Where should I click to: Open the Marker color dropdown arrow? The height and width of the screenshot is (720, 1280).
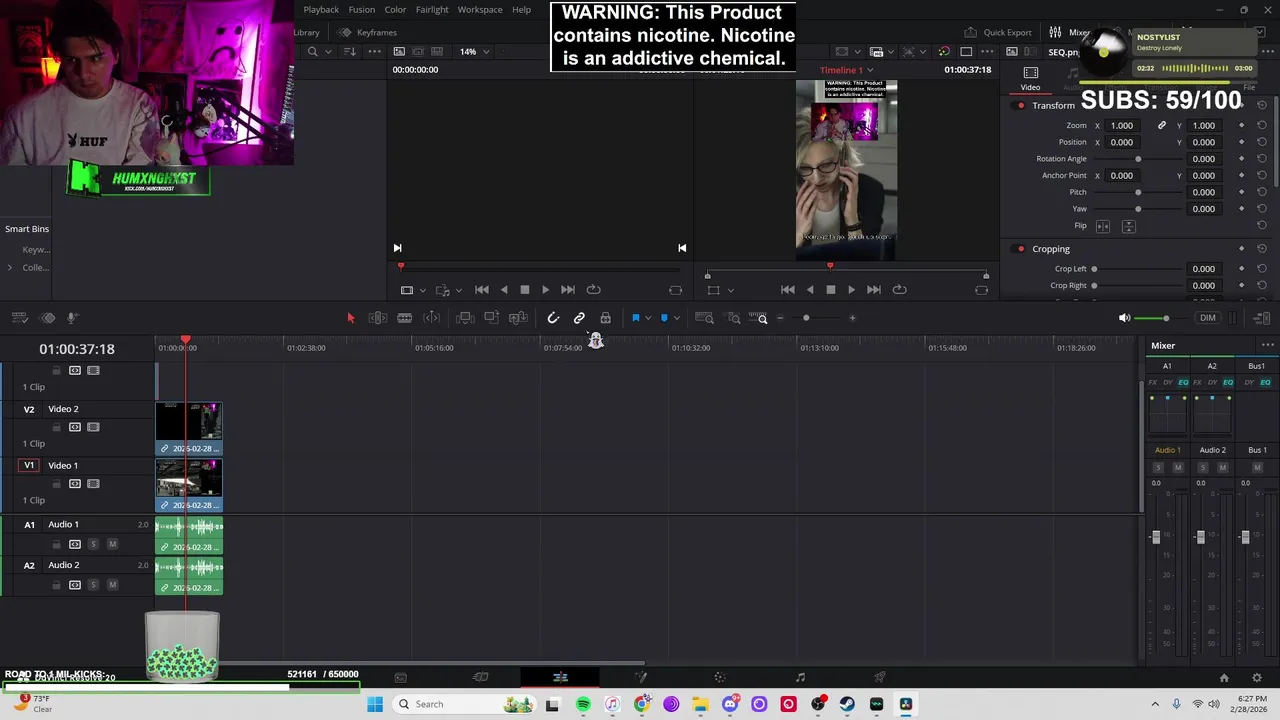click(x=677, y=318)
